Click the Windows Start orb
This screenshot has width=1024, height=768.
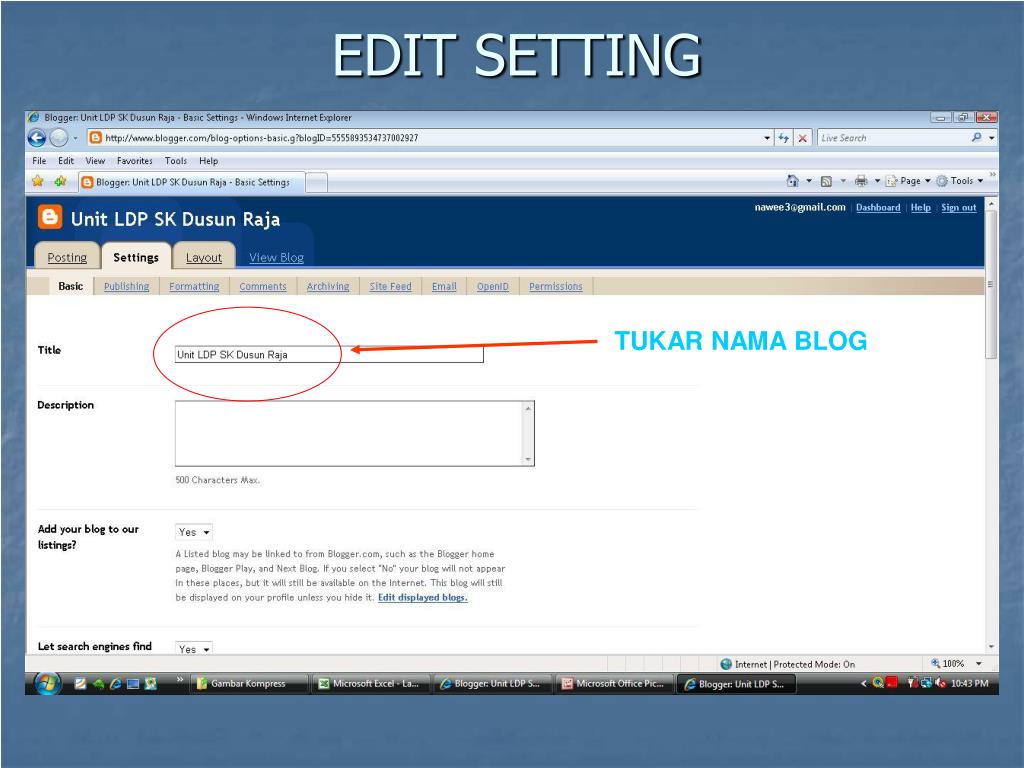point(47,684)
